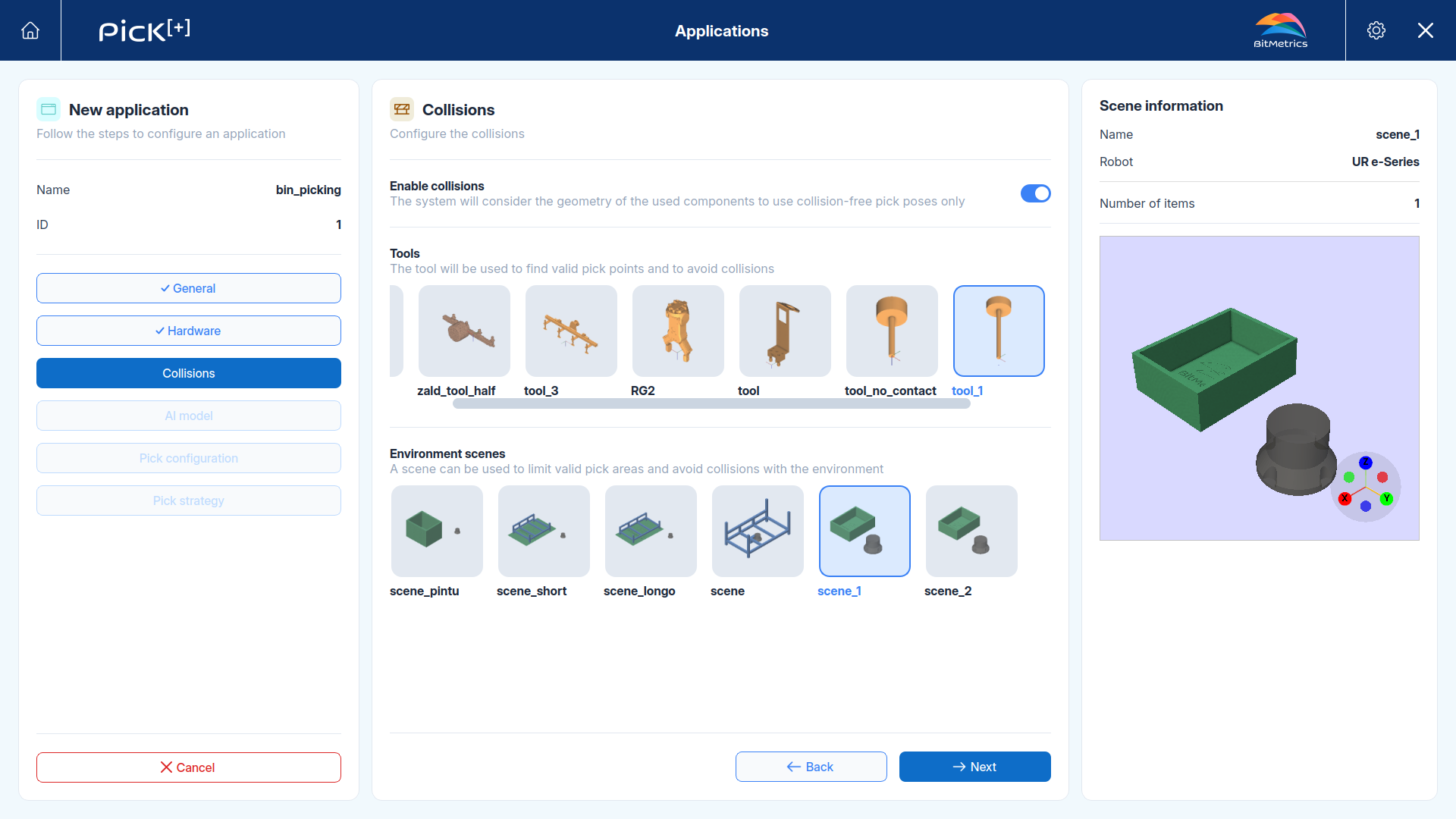Open the settings gear icon
This screenshot has height=819, width=1456.
[x=1376, y=30]
